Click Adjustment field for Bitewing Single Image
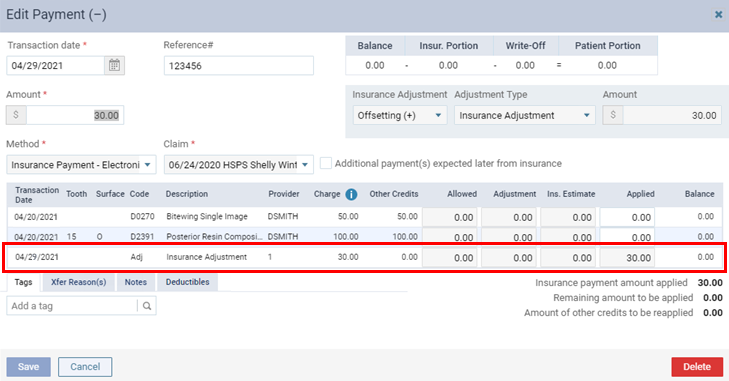The image size is (729, 381). tap(509, 217)
